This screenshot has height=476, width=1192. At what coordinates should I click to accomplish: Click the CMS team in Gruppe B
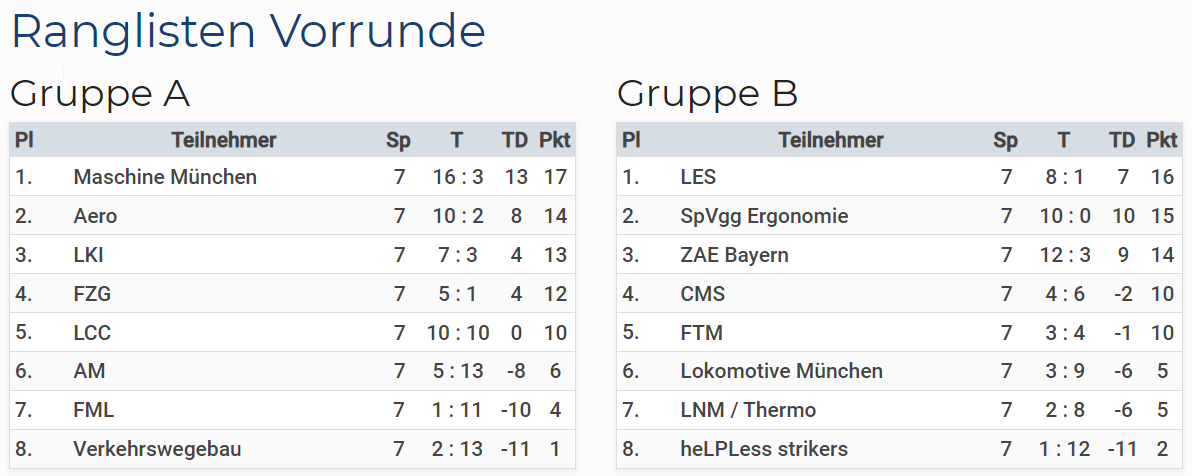pyautogui.click(x=702, y=294)
